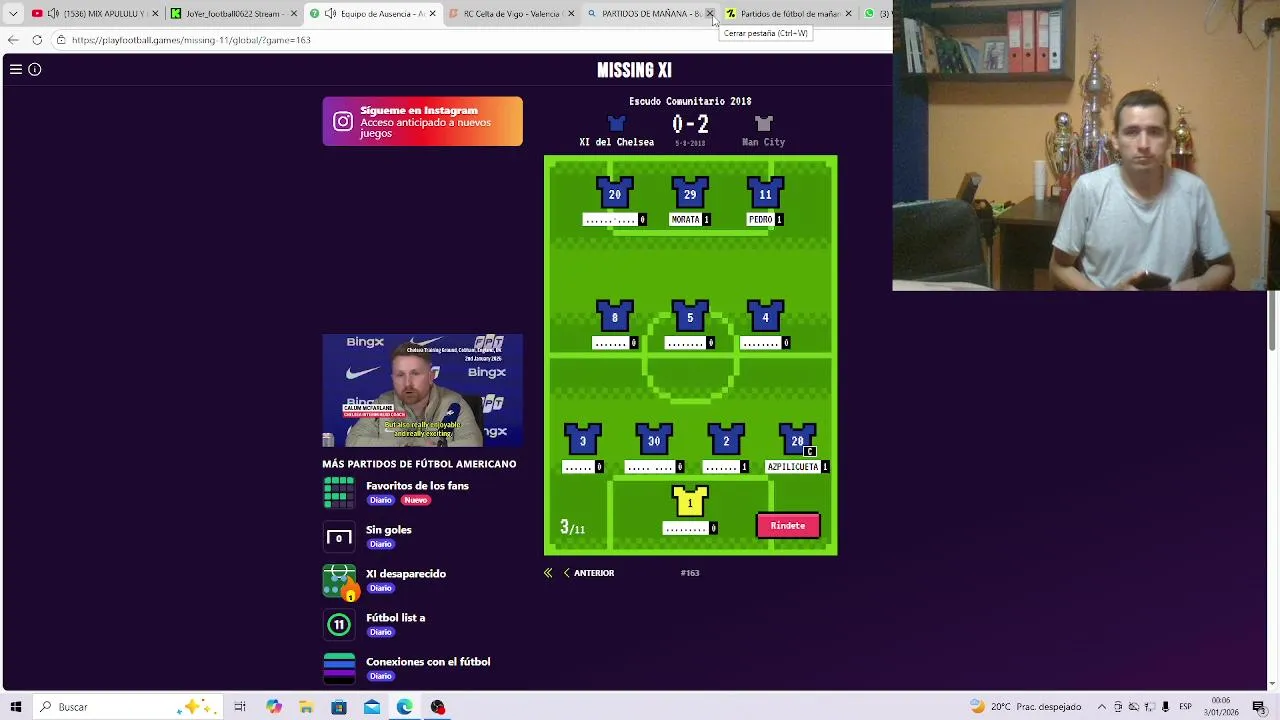This screenshot has width=1280, height=720.
Task: Switch to JoYer_football0622 Stream tab
Action: pos(234,14)
